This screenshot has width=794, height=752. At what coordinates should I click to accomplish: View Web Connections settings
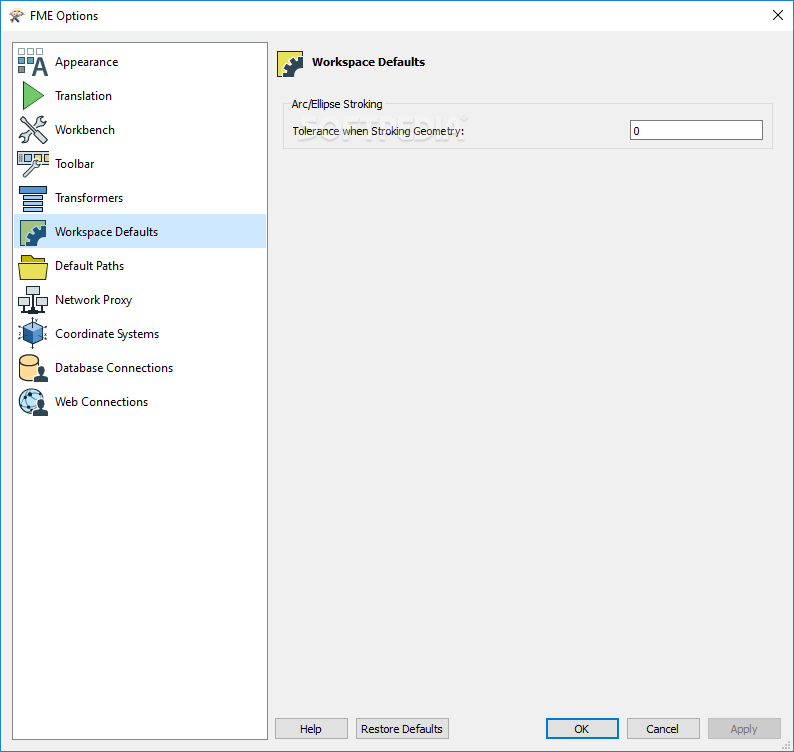(140, 402)
